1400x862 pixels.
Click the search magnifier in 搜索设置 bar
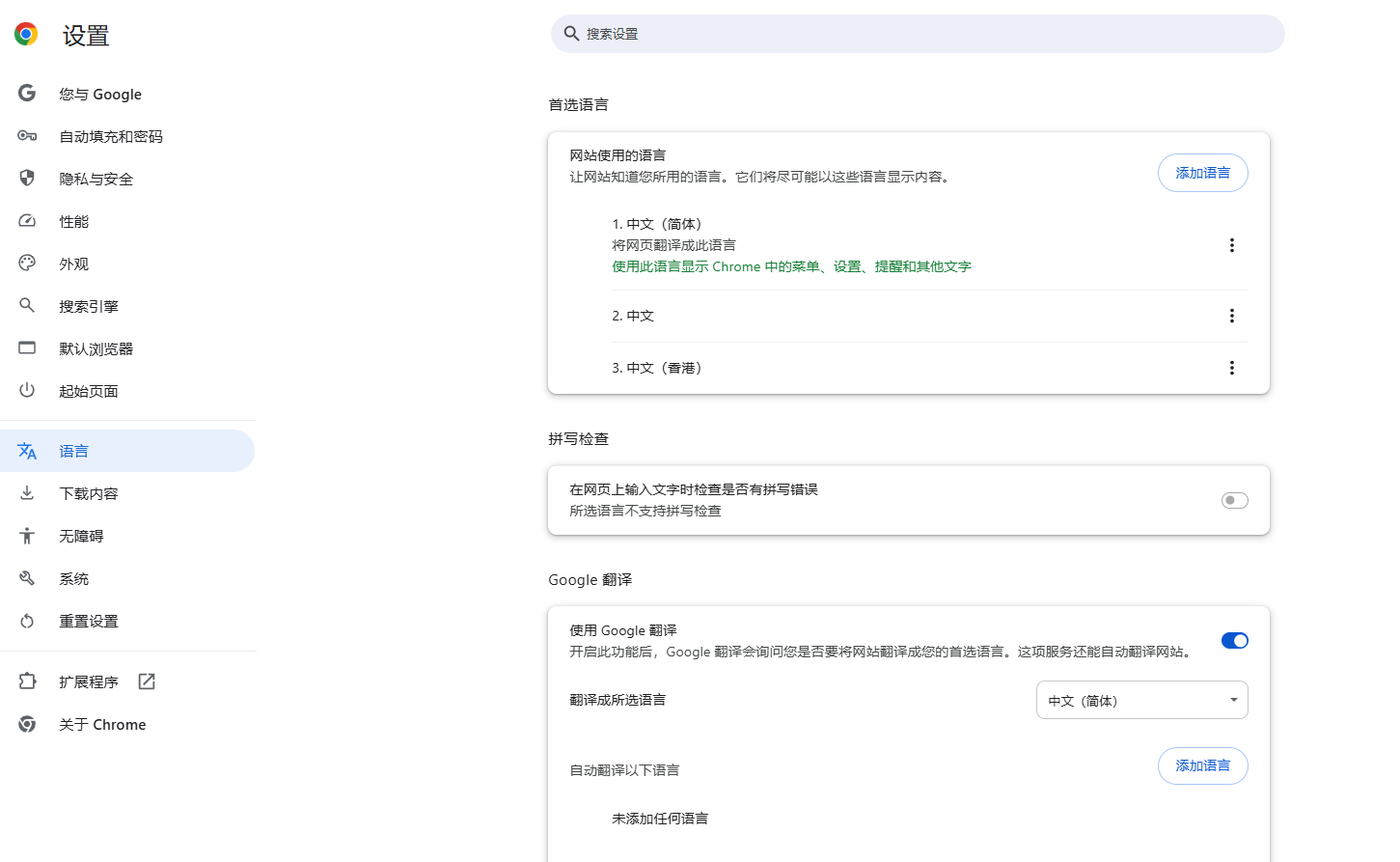[x=571, y=34]
